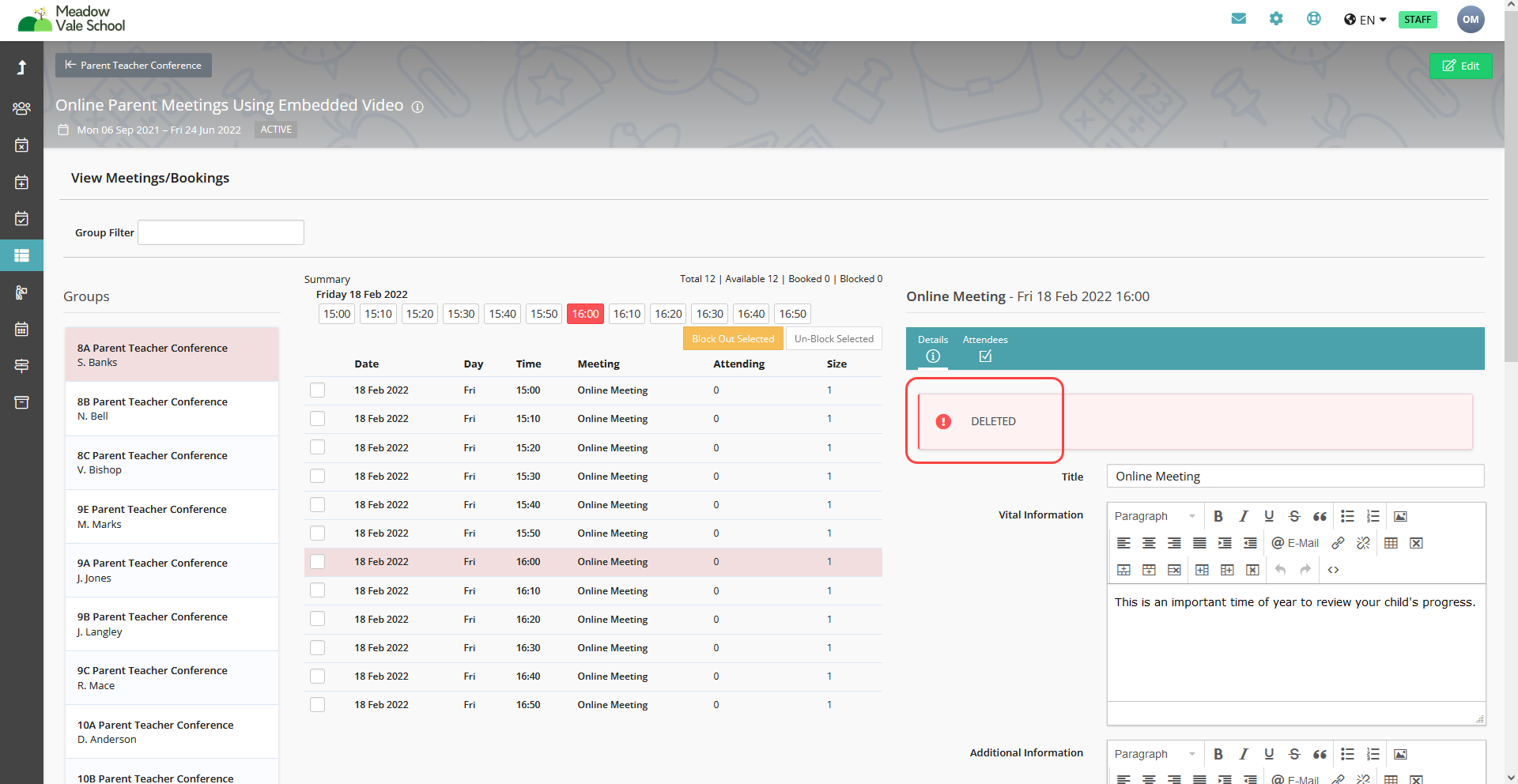Open the EN language dropdown
The height and width of the screenshot is (784, 1518).
coord(1365,20)
